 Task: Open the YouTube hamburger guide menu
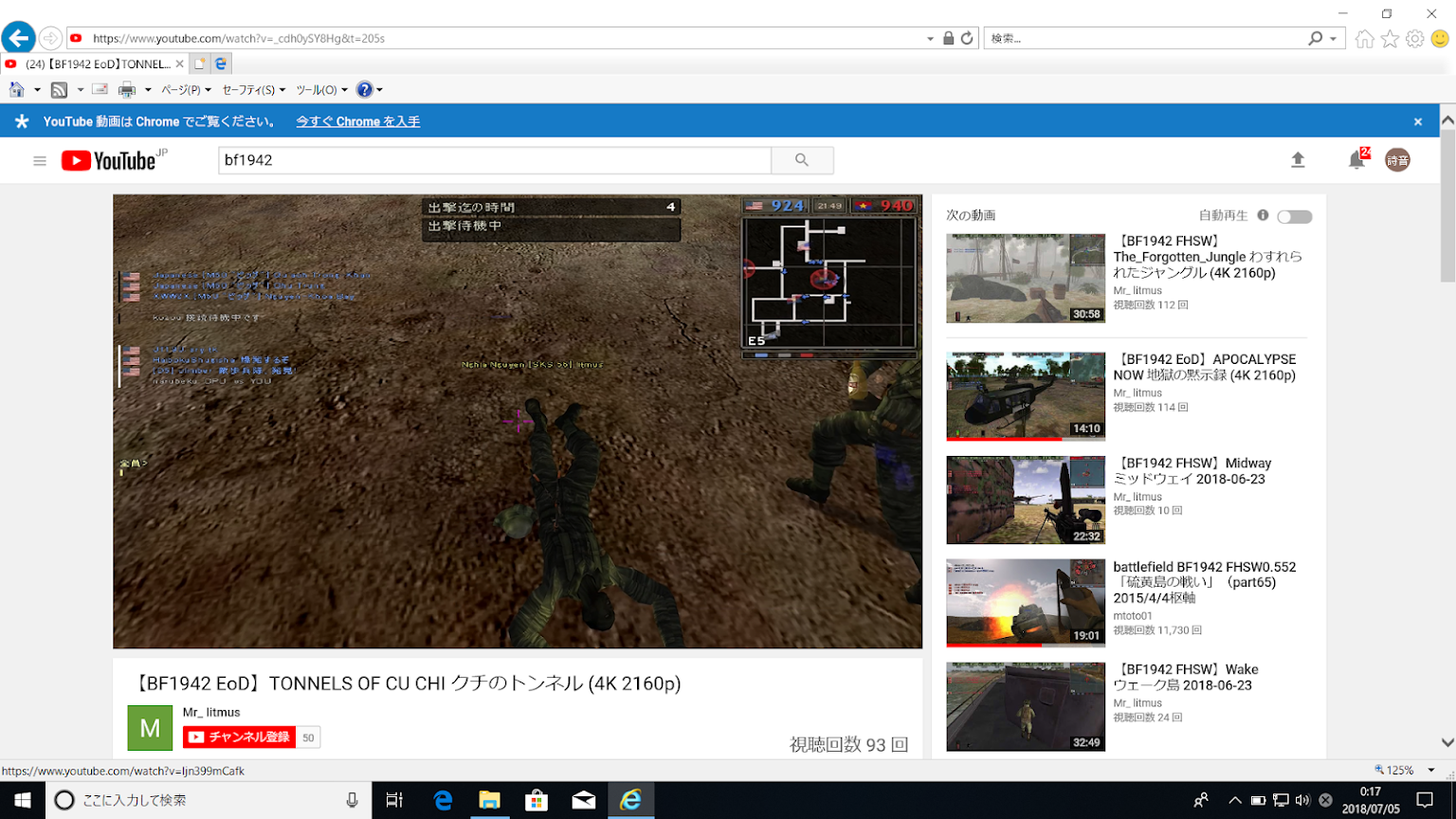click(40, 161)
